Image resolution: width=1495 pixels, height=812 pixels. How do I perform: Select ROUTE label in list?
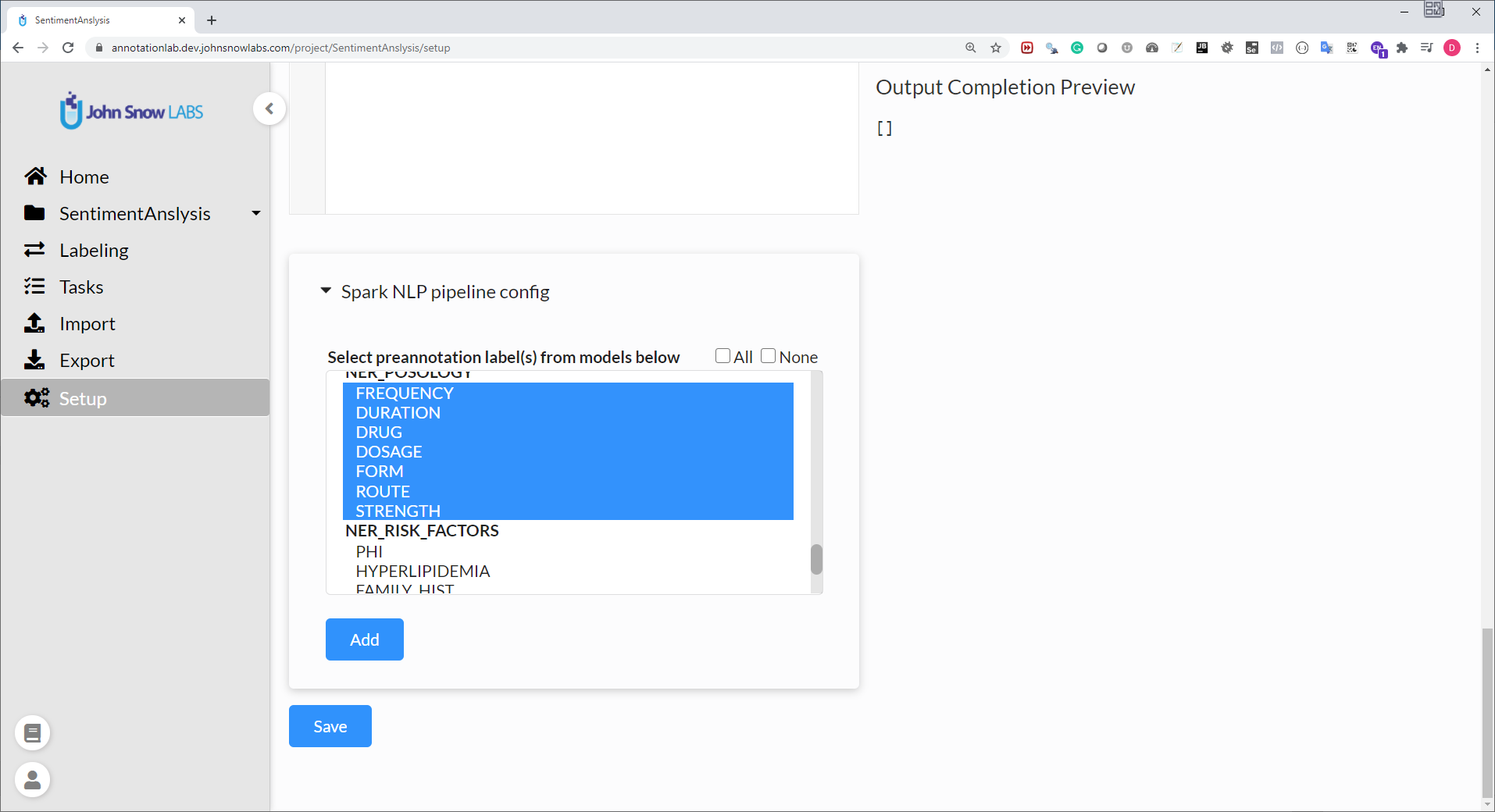tap(568, 491)
